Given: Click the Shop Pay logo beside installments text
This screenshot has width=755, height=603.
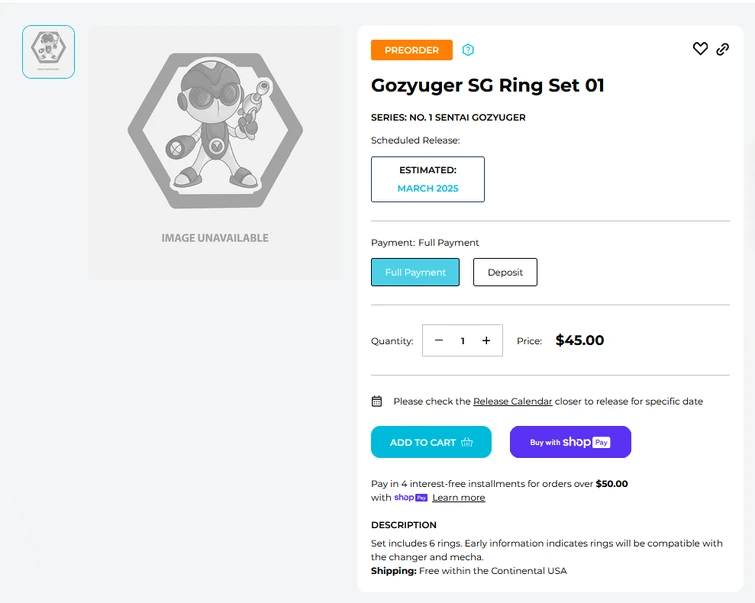Looking at the screenshot, I should 411,498.
